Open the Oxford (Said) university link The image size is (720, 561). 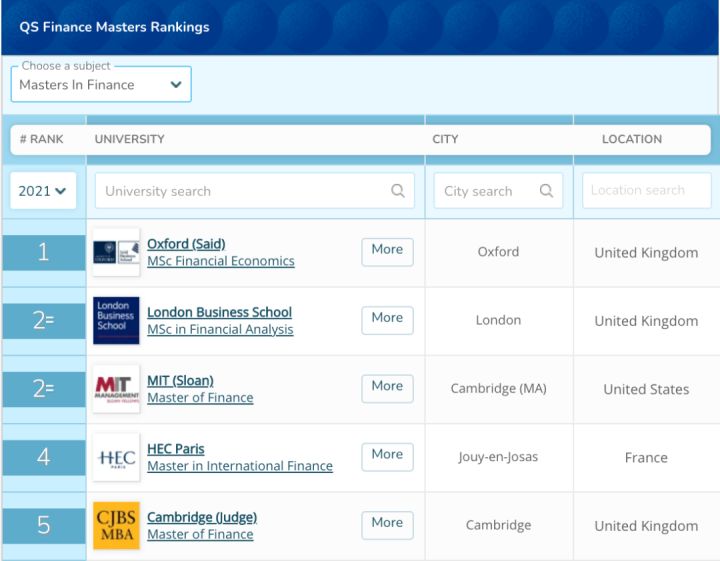tap(186, 244)
